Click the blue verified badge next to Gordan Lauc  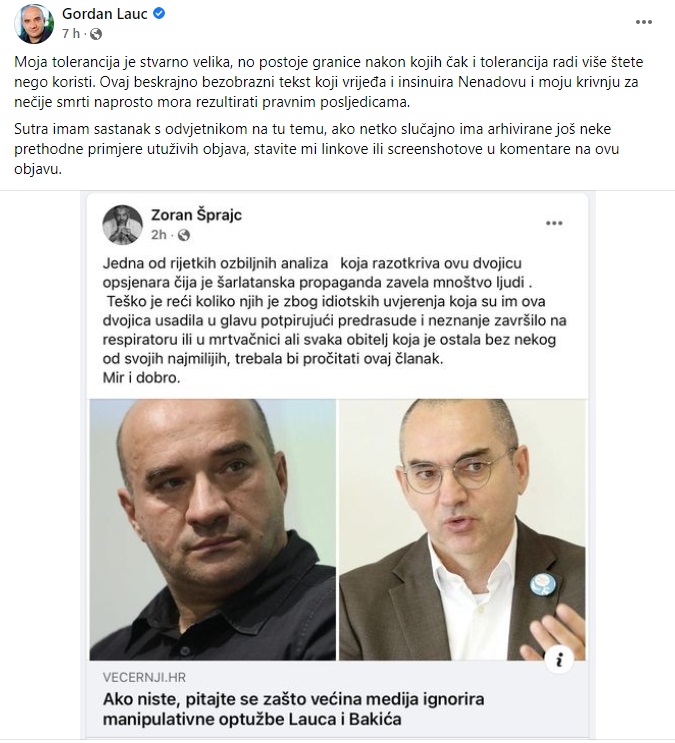(x=159, y=14)
